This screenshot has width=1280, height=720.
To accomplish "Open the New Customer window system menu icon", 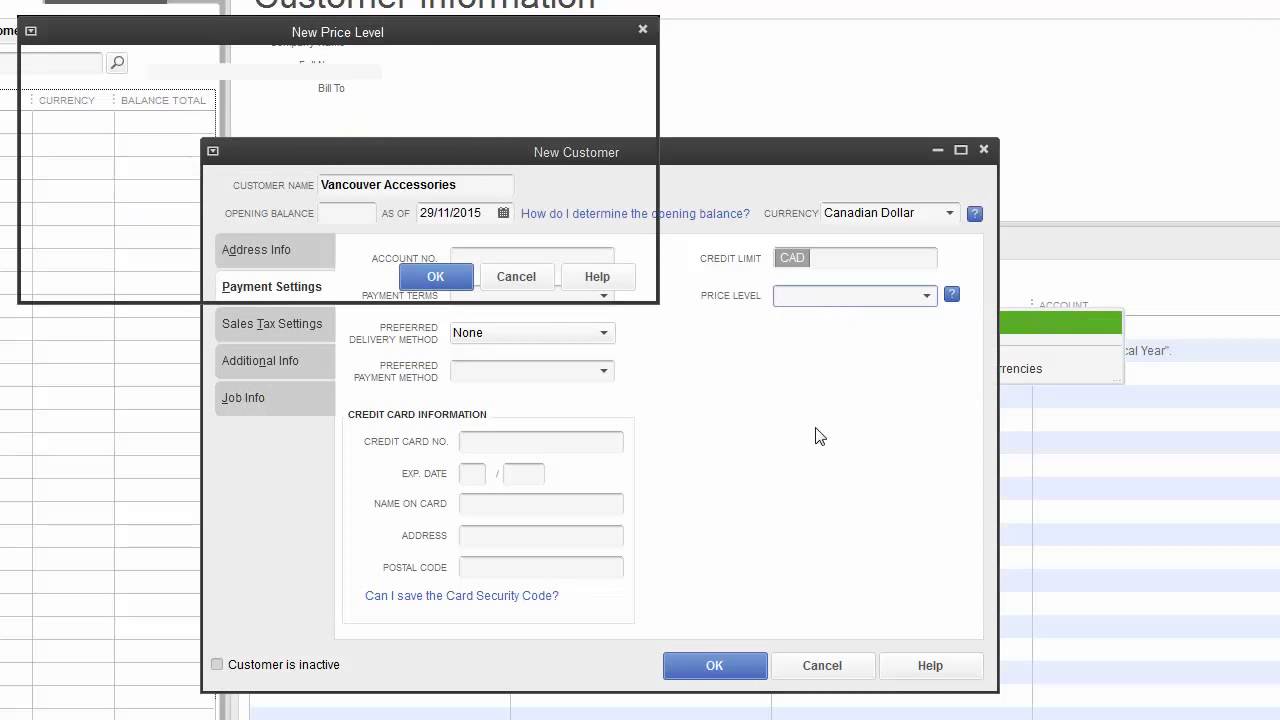I will click(213, 151).
